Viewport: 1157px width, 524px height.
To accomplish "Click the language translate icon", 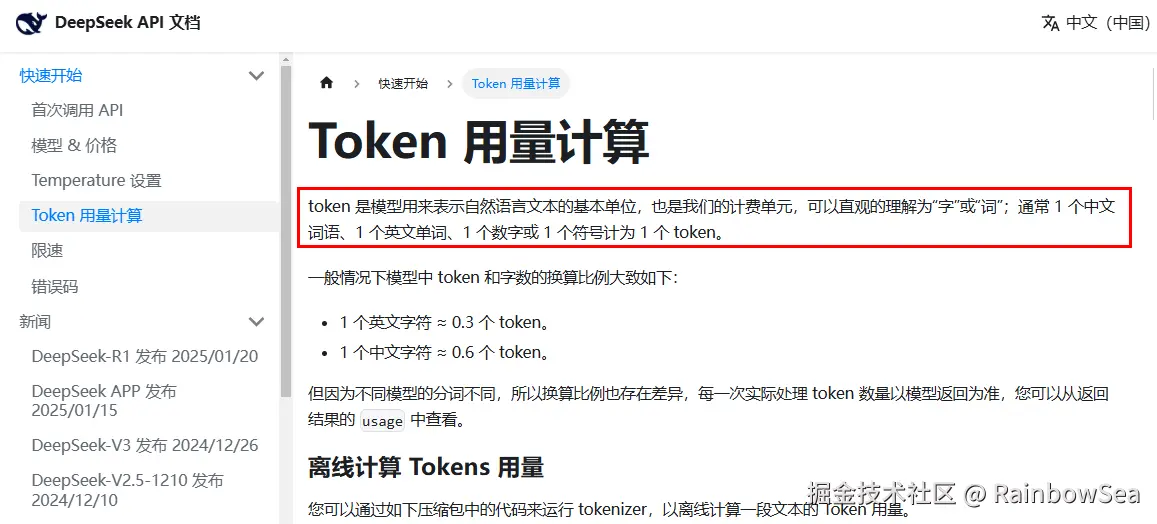I will [x=1051, y=23].
